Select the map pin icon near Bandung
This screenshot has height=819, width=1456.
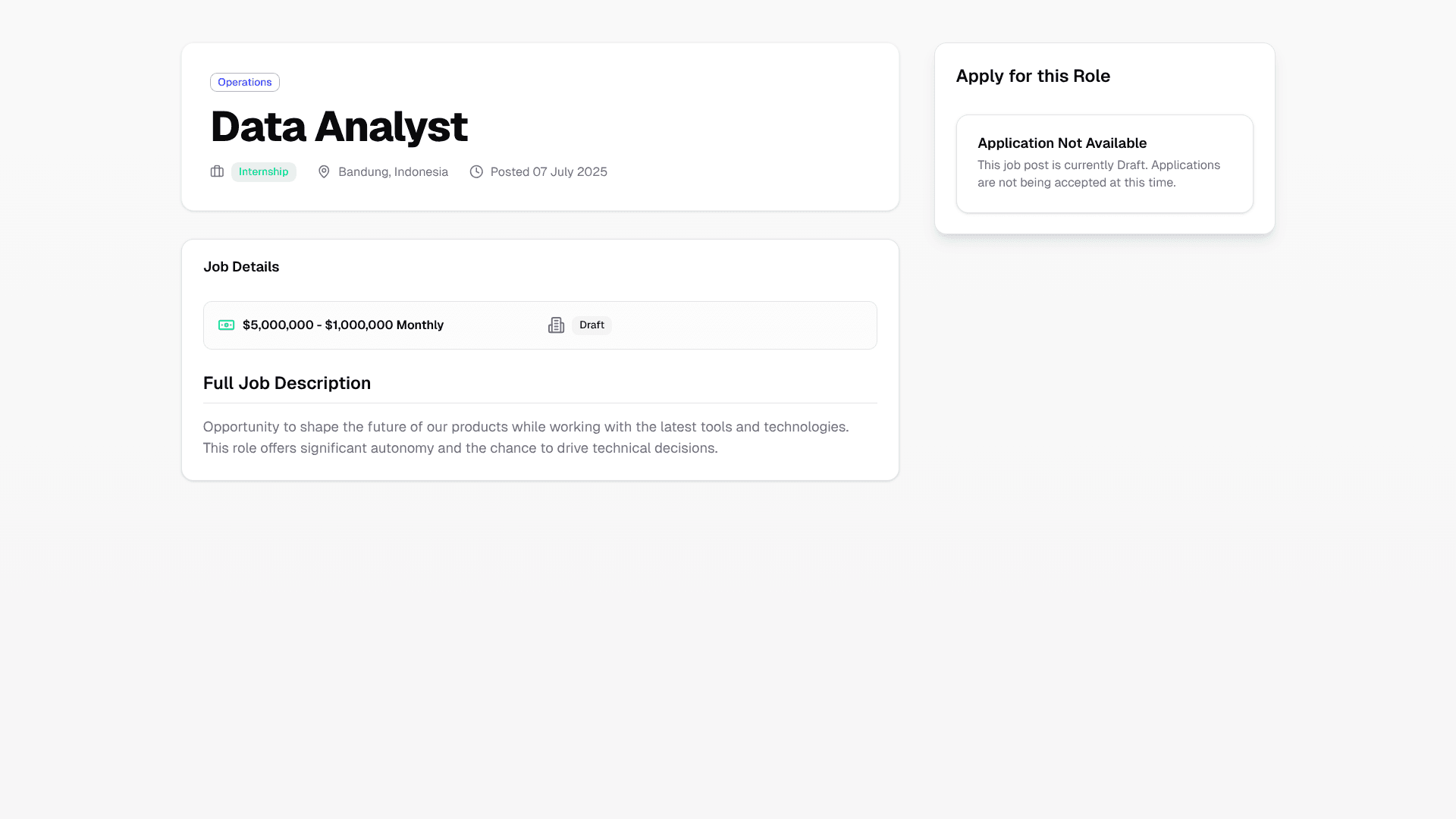(x=324, y=172)
